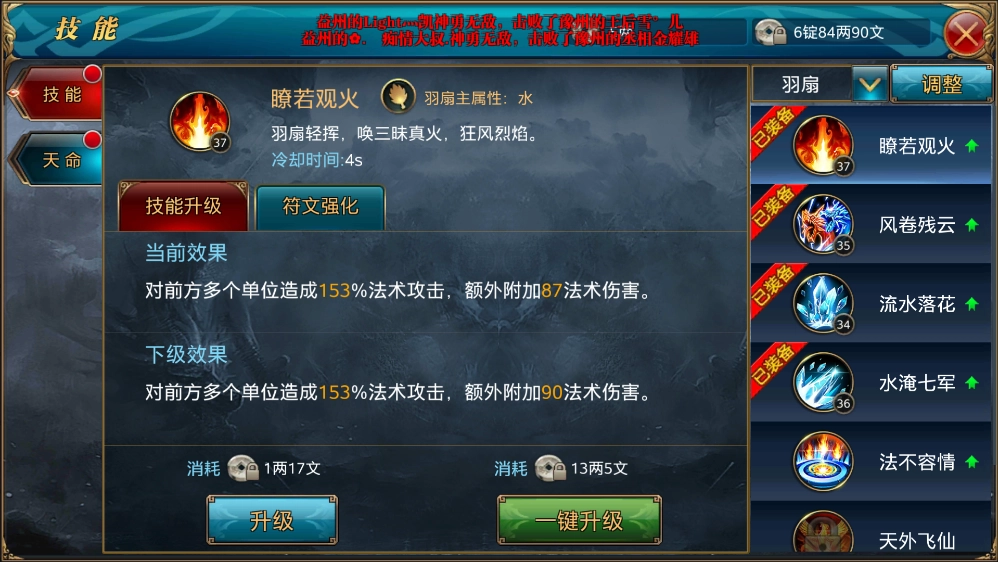Select the 法不容情 flame ring skill icon

(823, 461)
